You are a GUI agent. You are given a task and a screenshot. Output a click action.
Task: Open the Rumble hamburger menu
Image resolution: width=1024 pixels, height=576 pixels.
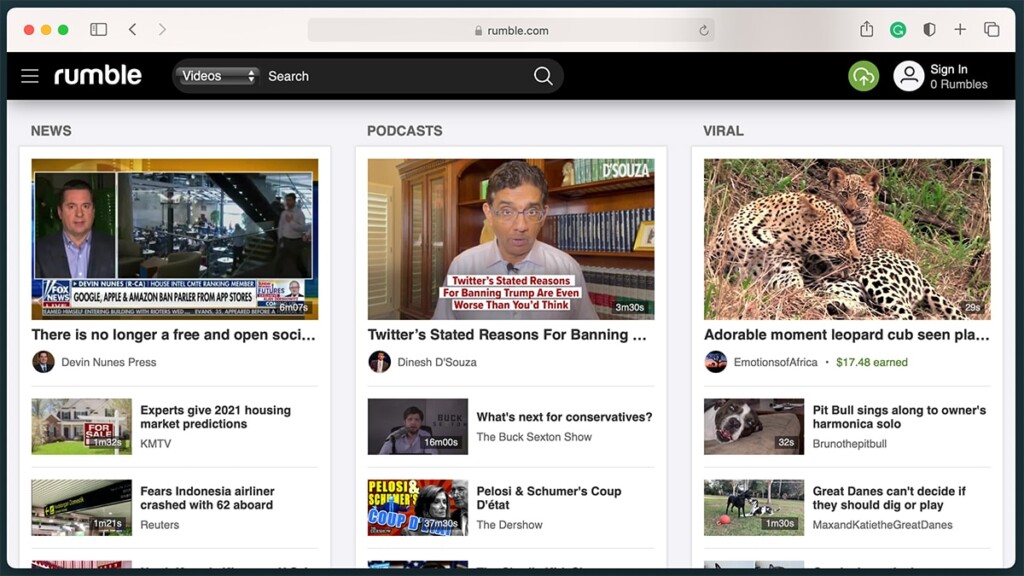click(29, 76)
